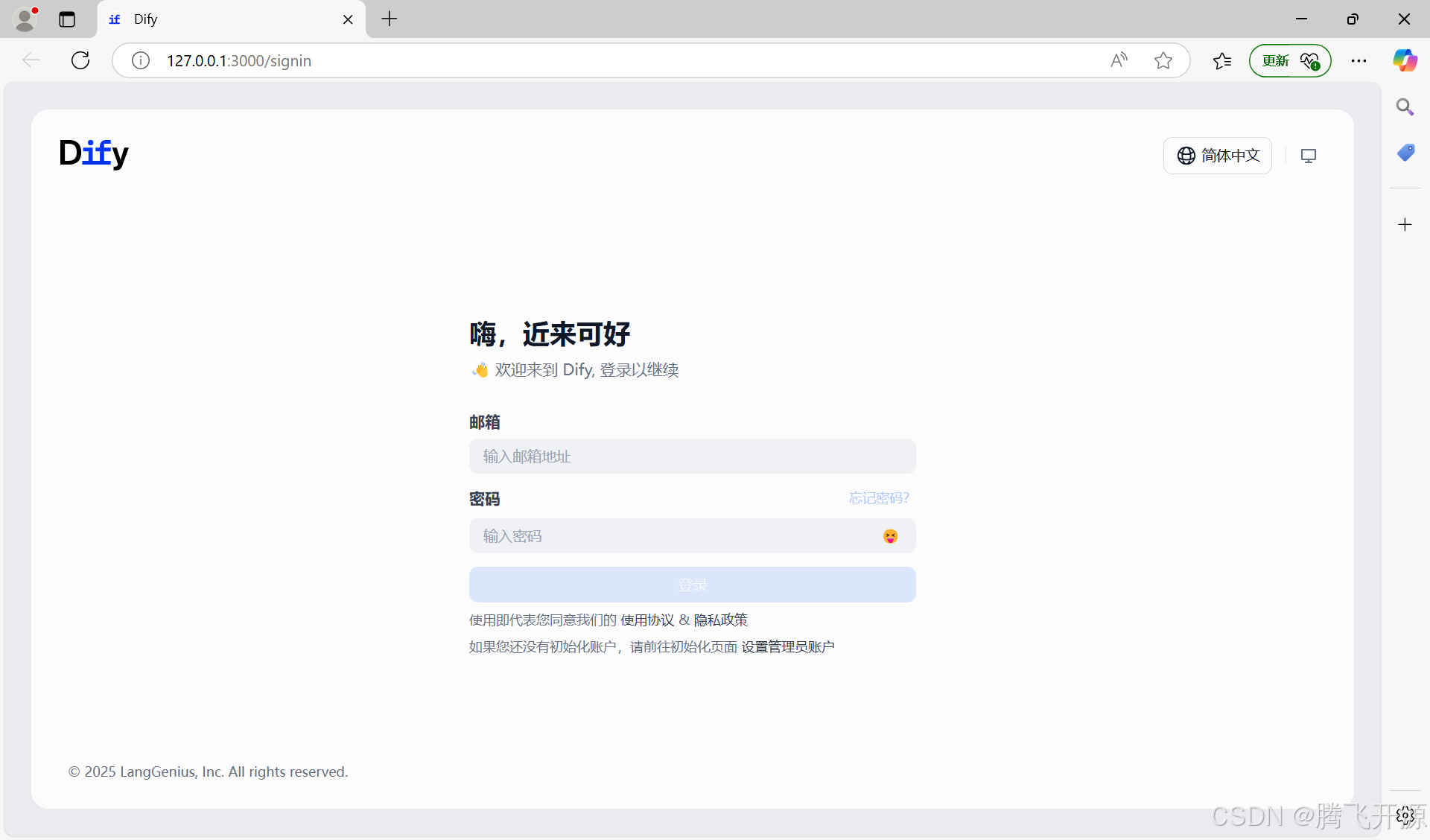Click the search icon in the Edge sidebar
The image size is (1430, 840).
click(1405, 106)
